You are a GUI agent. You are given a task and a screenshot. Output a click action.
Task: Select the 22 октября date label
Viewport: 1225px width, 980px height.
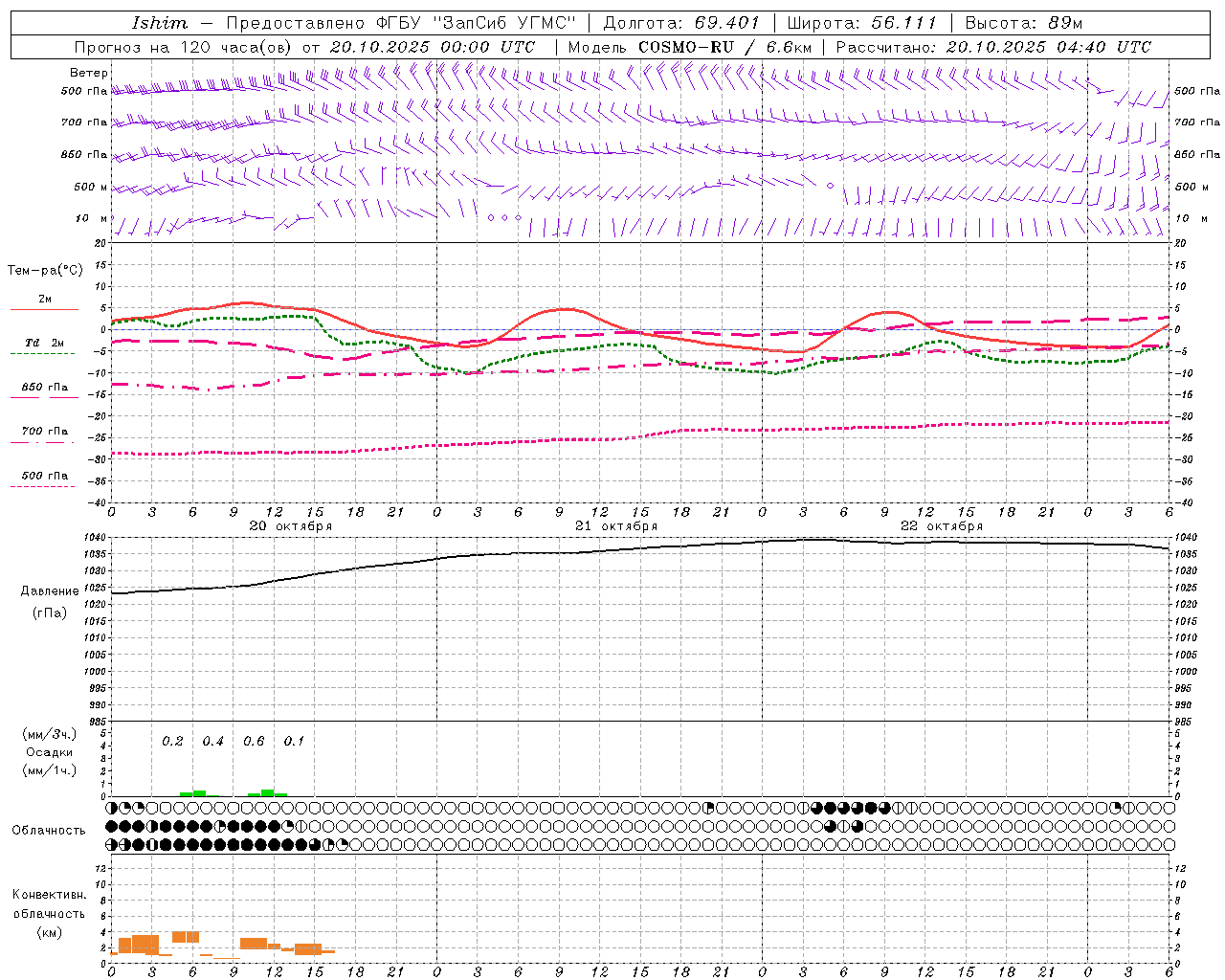(942, 526)
